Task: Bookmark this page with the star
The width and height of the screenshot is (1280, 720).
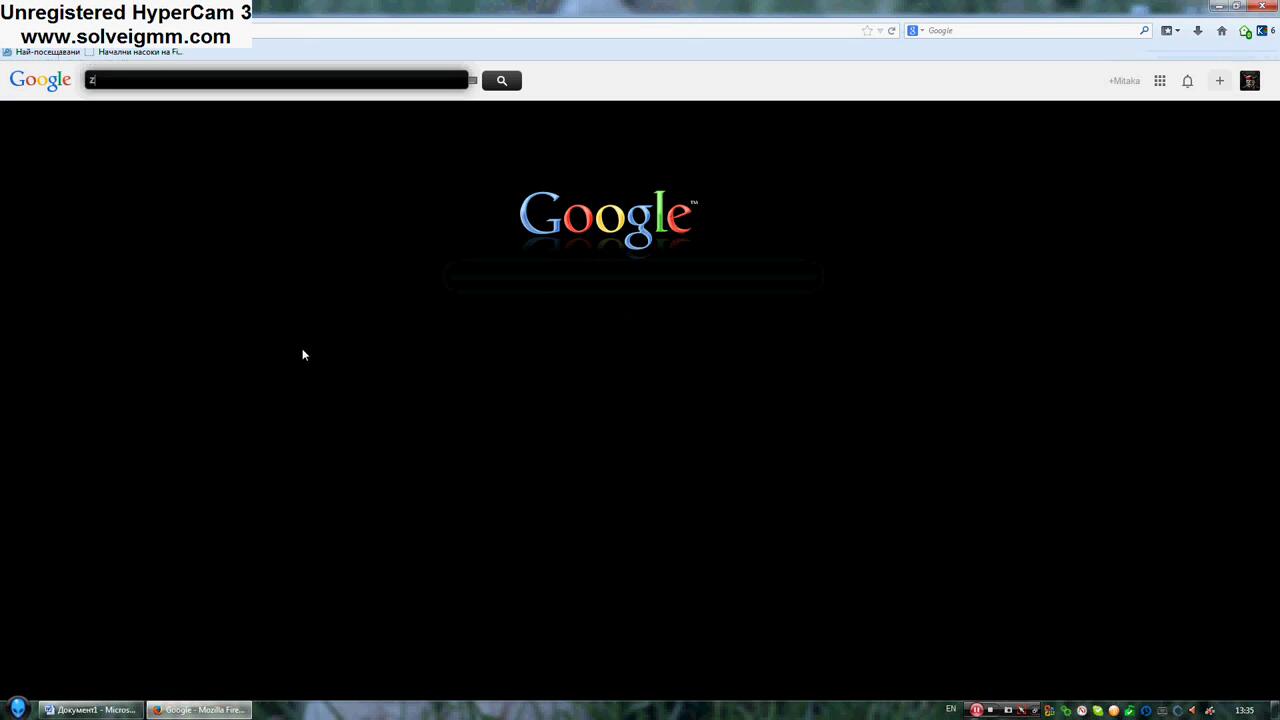Action: tap(866, 31)
